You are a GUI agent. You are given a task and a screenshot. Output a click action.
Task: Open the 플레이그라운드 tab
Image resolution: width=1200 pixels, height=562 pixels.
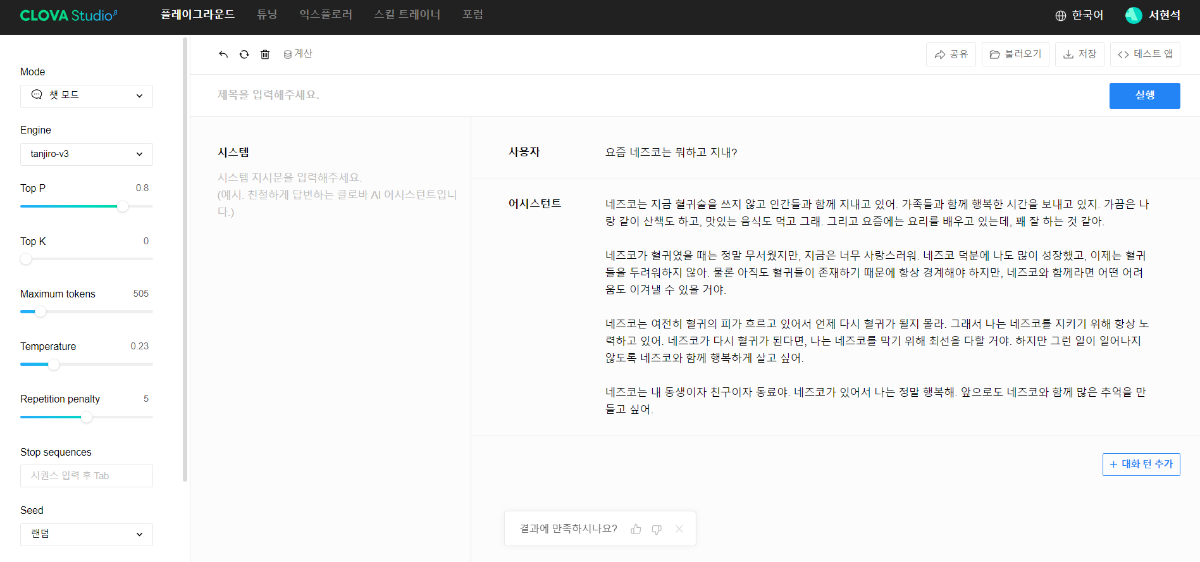(x=198, y=15)
